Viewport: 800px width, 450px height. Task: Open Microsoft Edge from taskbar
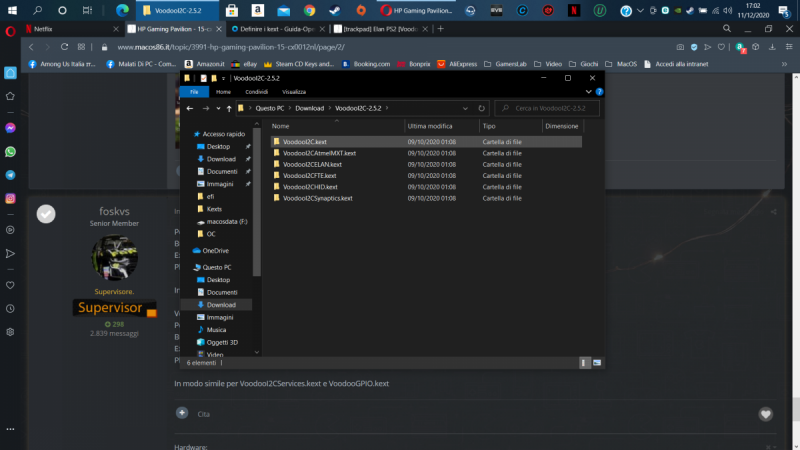click(122, 10)
